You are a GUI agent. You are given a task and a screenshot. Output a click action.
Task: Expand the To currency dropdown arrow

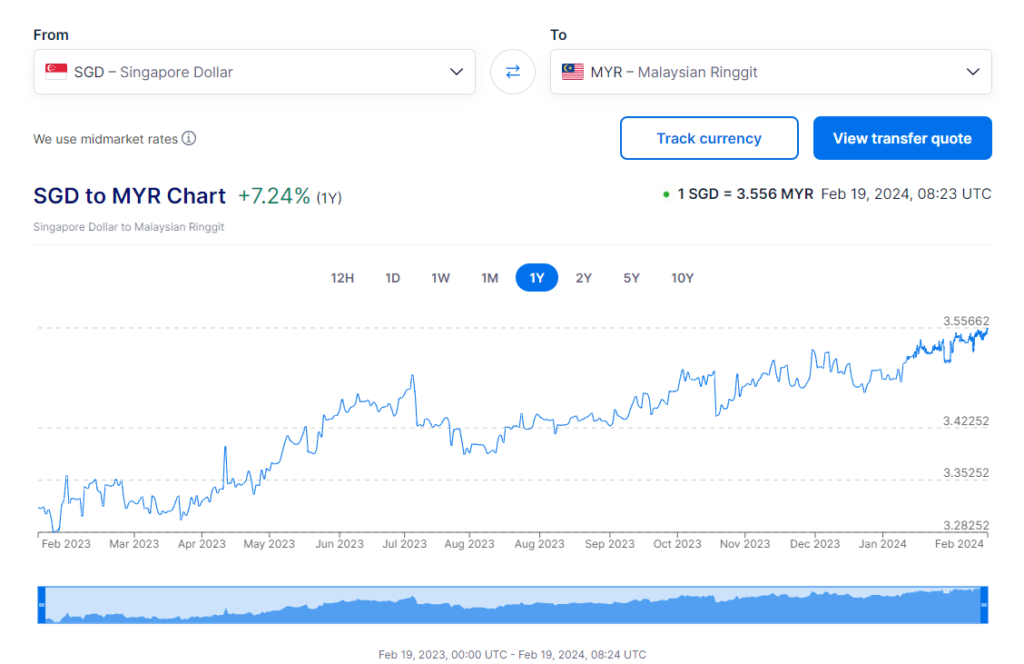tap(973, 72)
